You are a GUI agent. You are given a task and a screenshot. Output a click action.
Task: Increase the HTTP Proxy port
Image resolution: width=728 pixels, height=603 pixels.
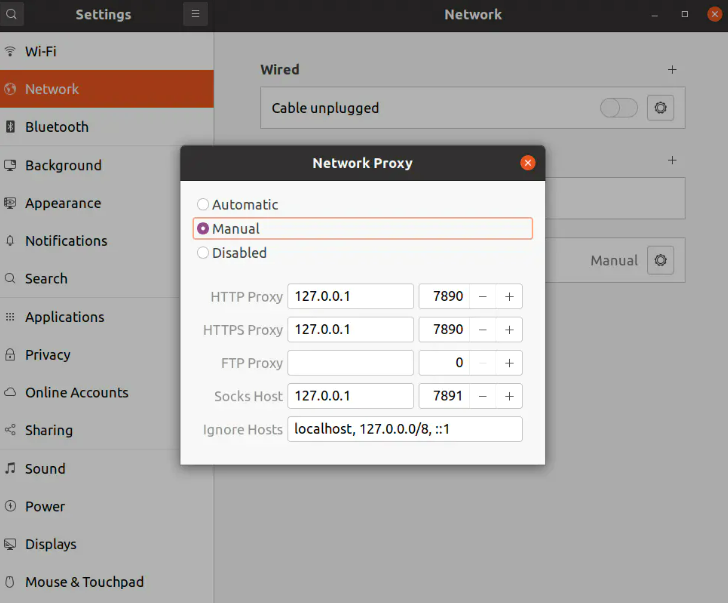(x=509, y=296)
